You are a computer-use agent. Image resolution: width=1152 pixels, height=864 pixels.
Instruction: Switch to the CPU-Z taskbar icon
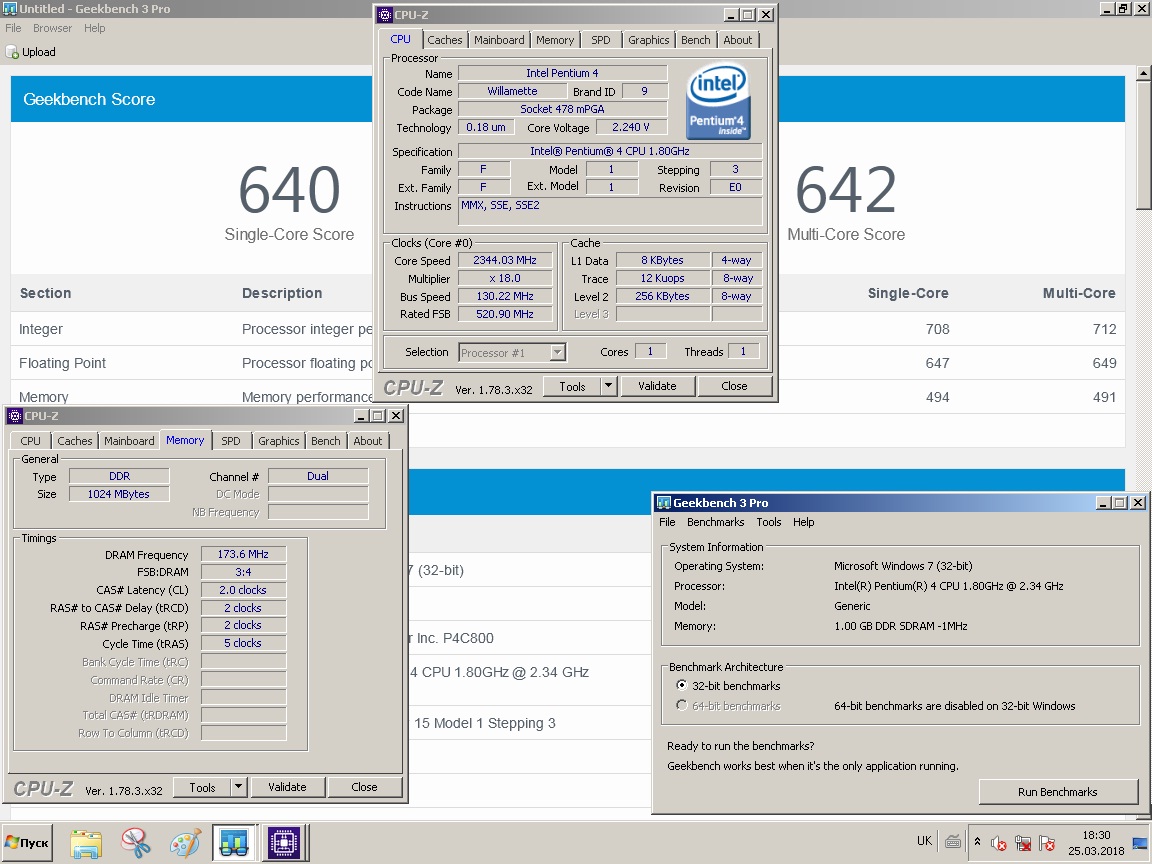point(284,843)
